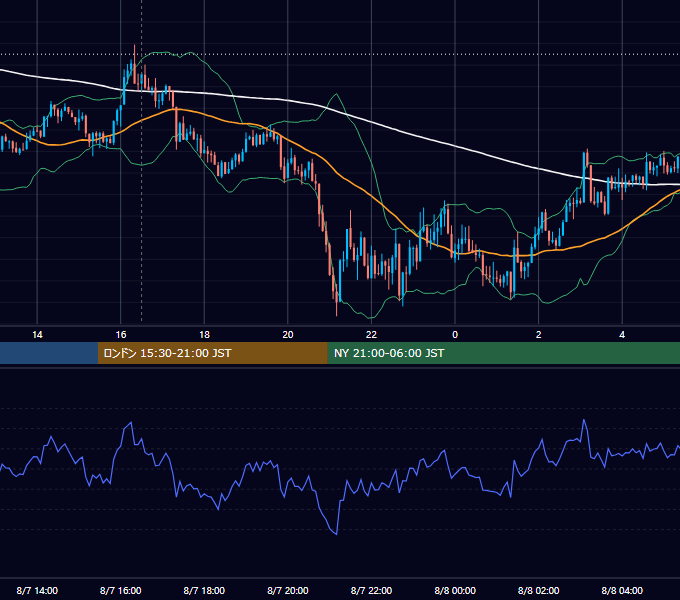Click the 8/7 22:00 time label

pyautogui.click(x=371, y=590)
